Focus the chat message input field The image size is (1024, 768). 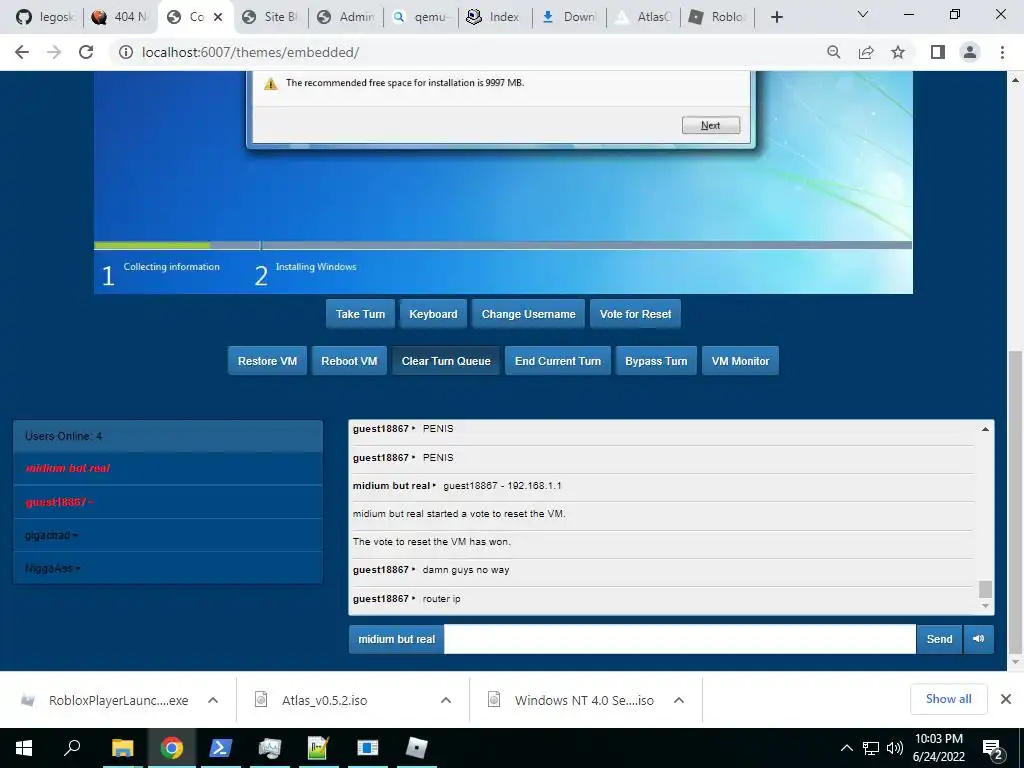[680, 639]
